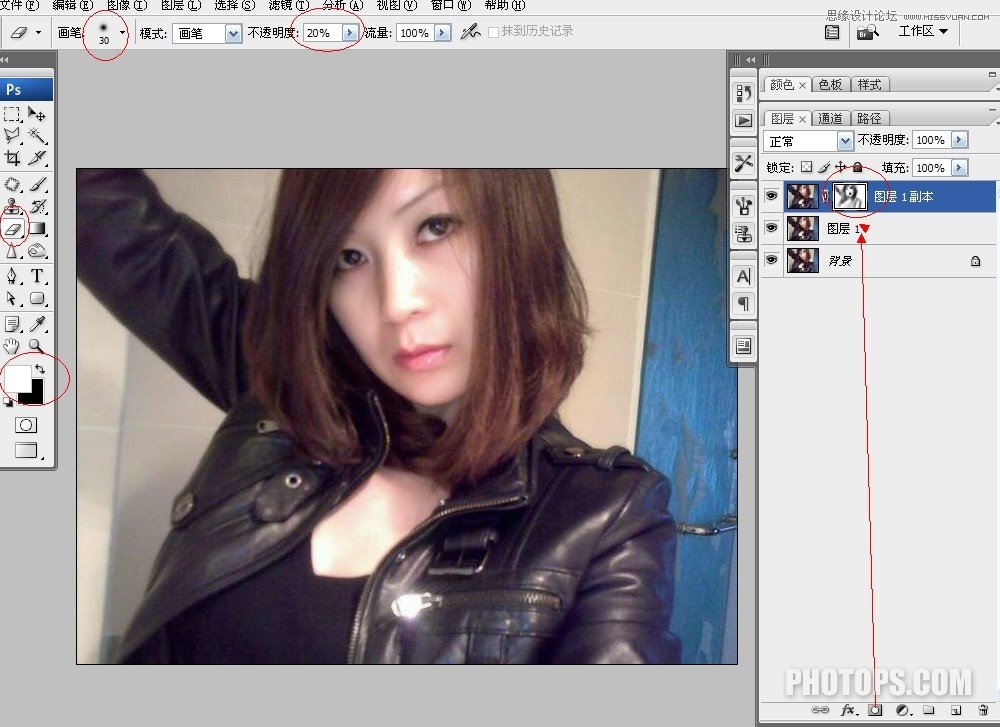Image resolution: width=1000 pixels, height=727 pixels.
Task: Click the Add Layer Mask button
Action: pos(875,710)
